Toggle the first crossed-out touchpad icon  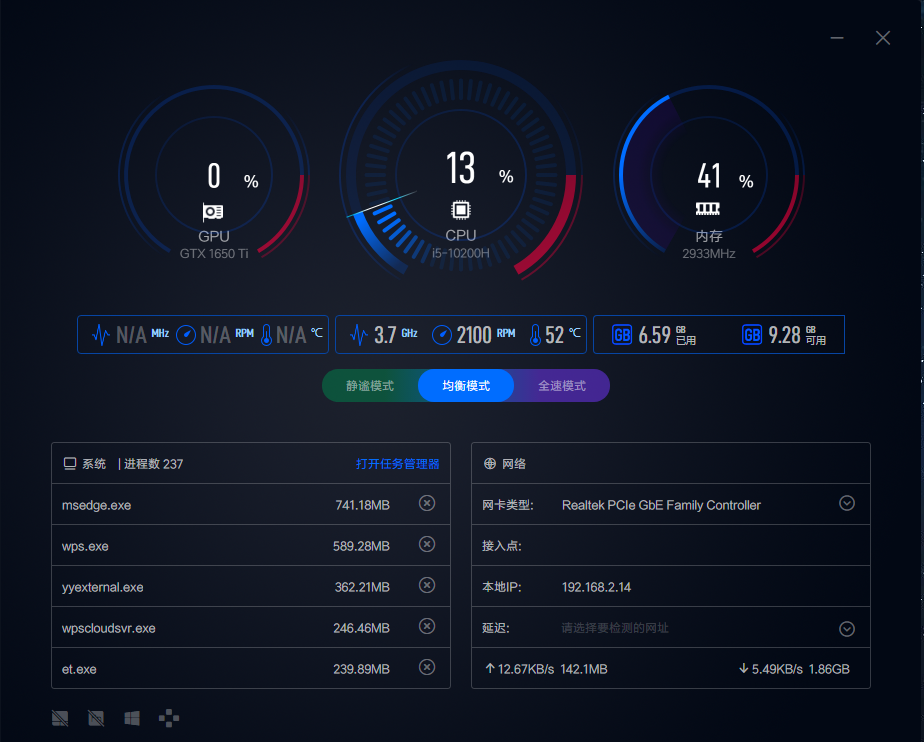coord(60,718)
